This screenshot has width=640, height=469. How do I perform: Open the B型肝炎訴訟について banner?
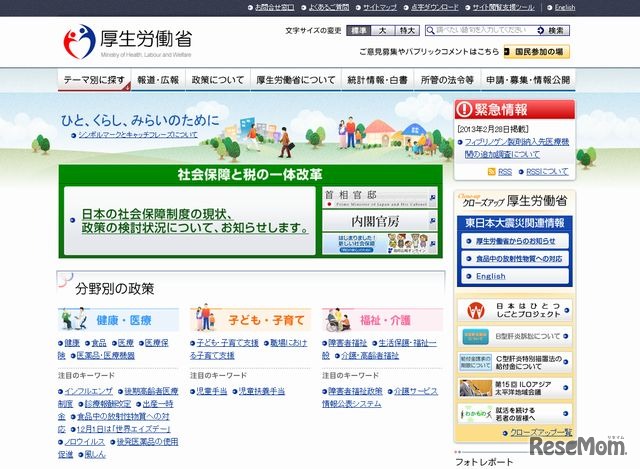pos(514,336)
